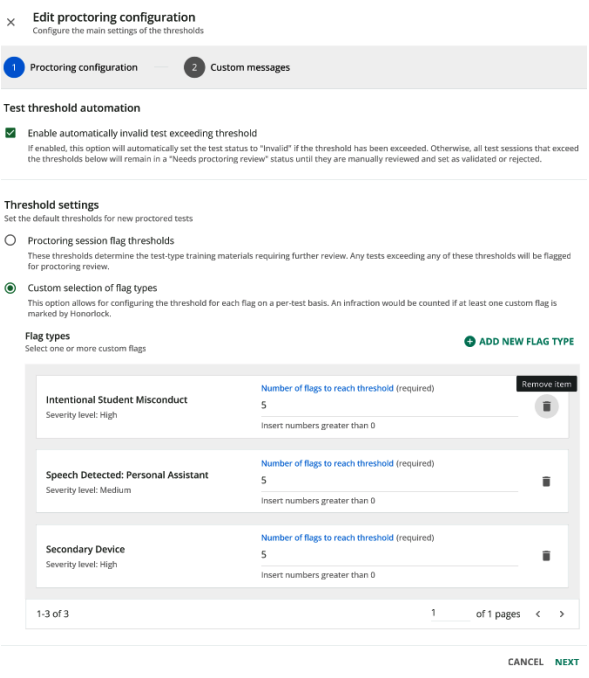Click the 1-3 of 3 count text
Image resolution: width=589 pixels, height=678 pixels.
coord(53,614)
